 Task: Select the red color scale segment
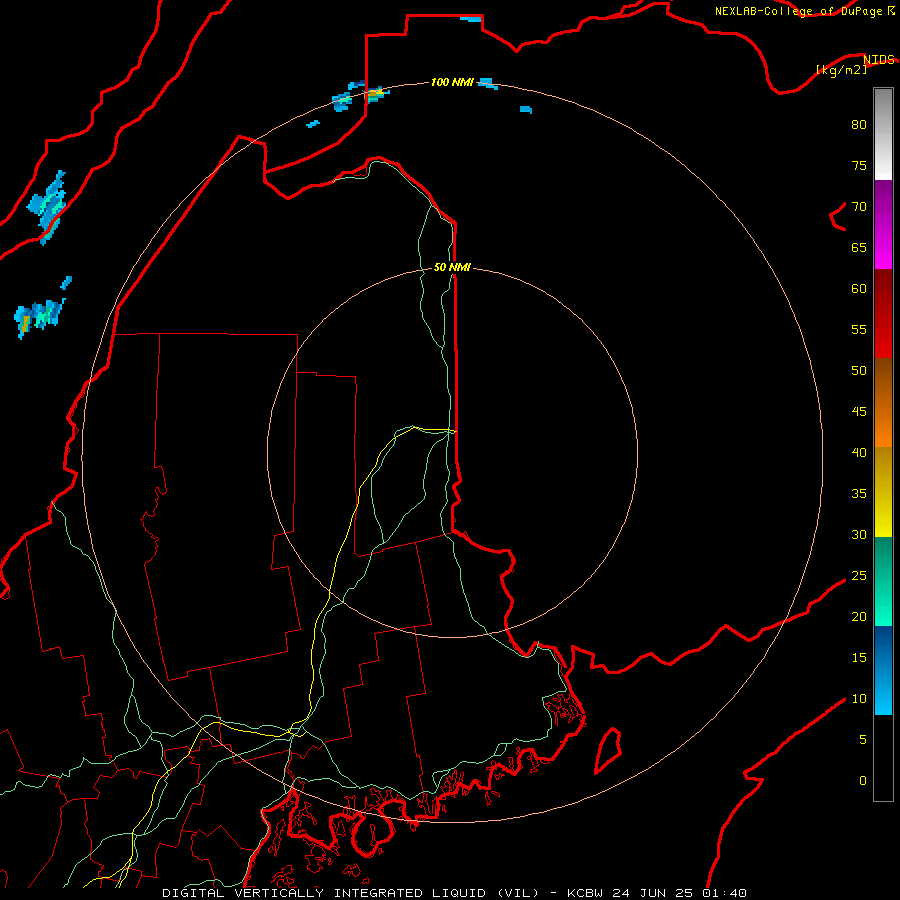click(883, 313)
